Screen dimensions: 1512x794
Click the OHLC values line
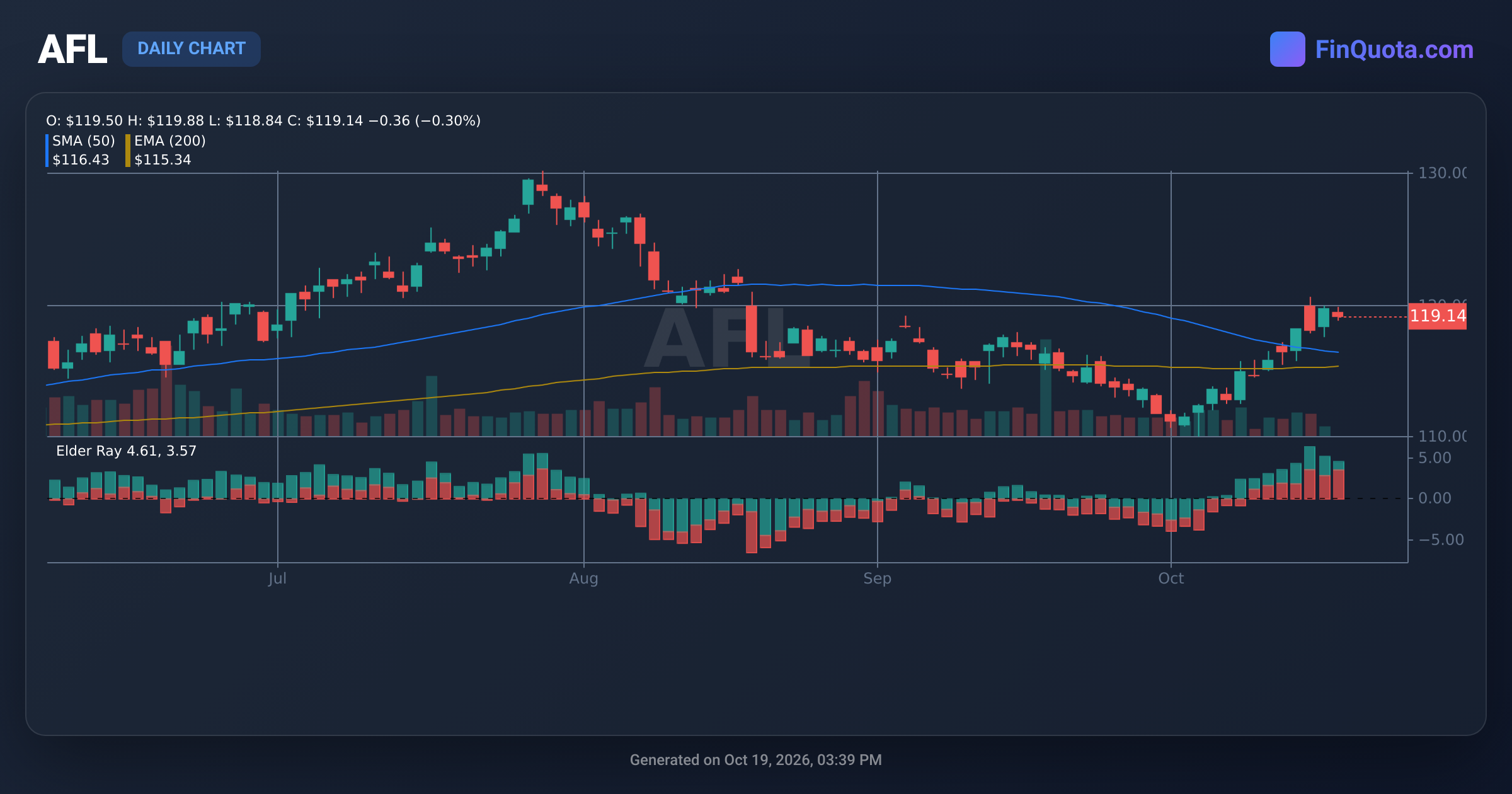tap(263, 120)
